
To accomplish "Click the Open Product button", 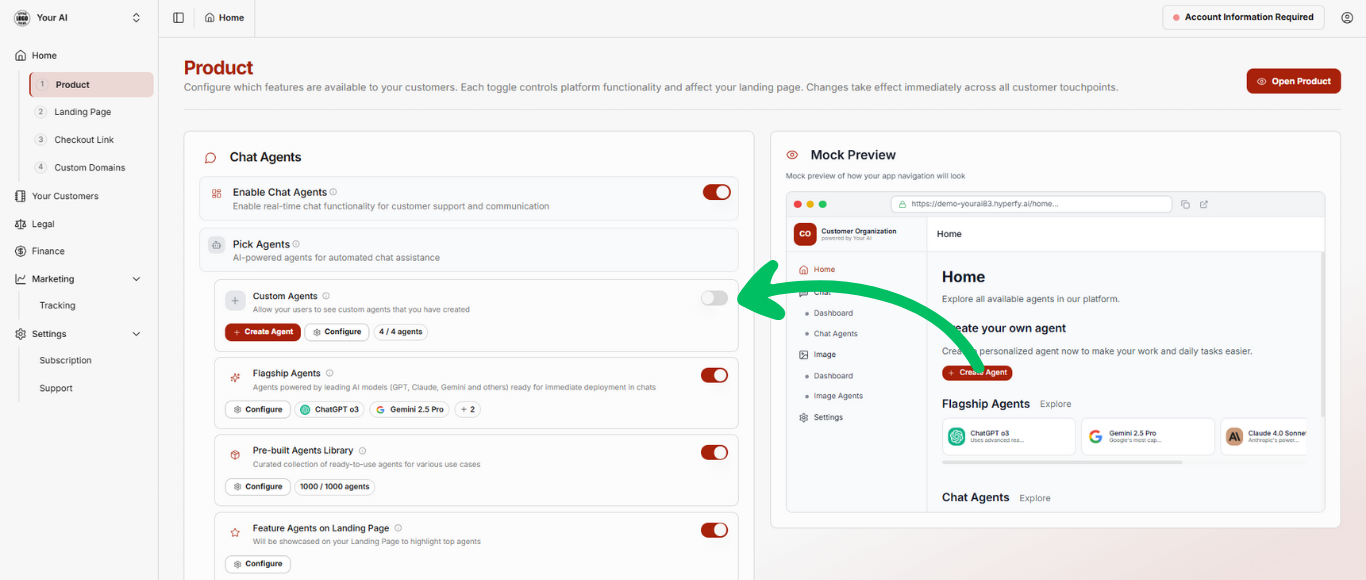I will tap(1293, 81).
